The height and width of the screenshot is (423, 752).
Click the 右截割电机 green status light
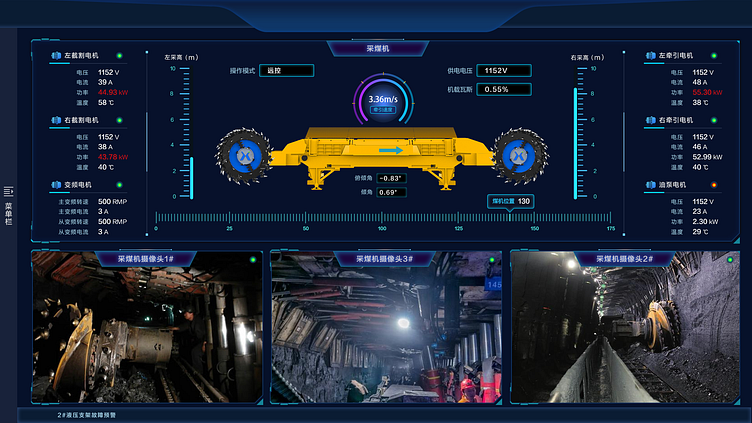coord(119,120)
